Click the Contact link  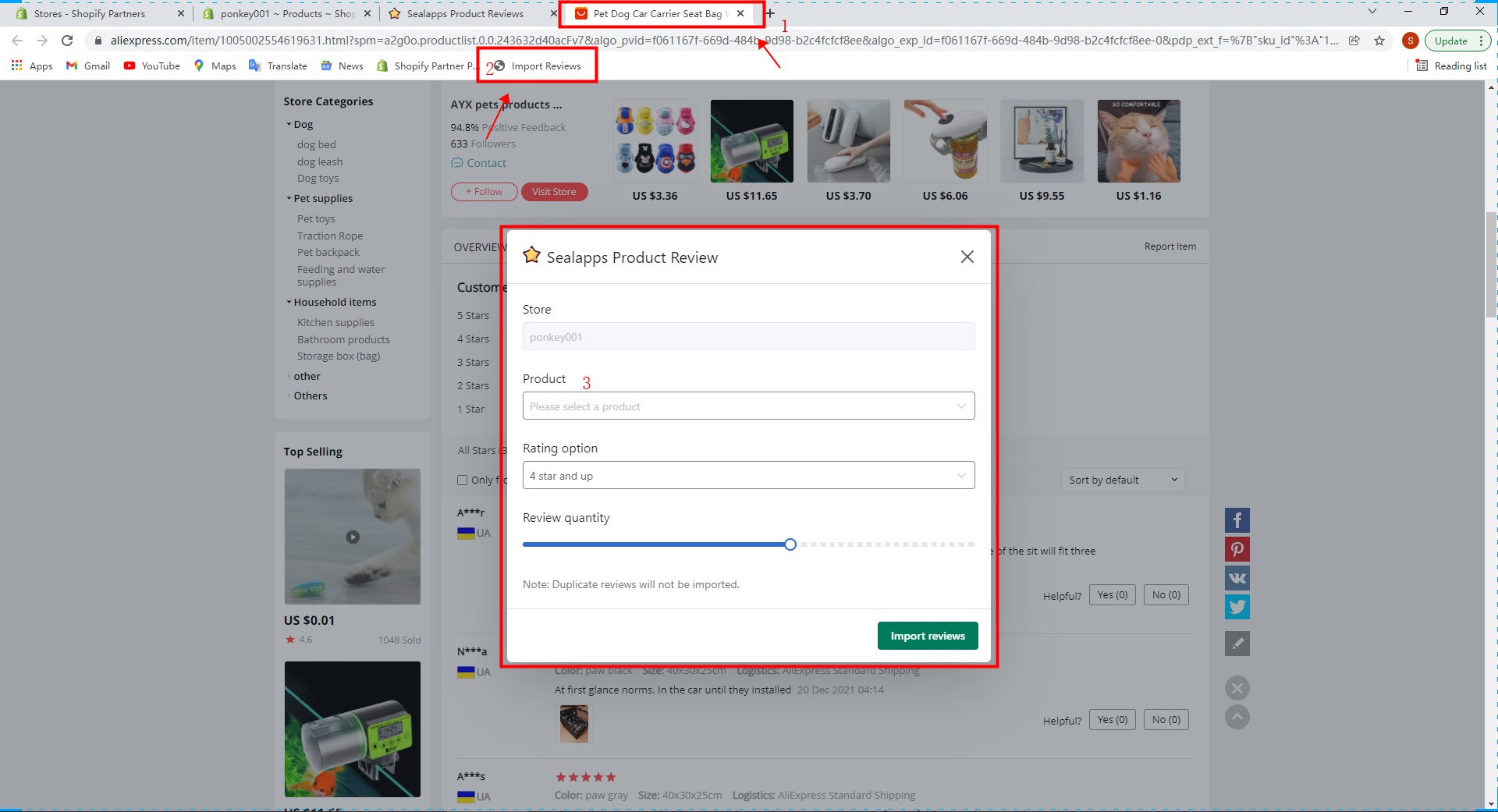coord(478,163)
